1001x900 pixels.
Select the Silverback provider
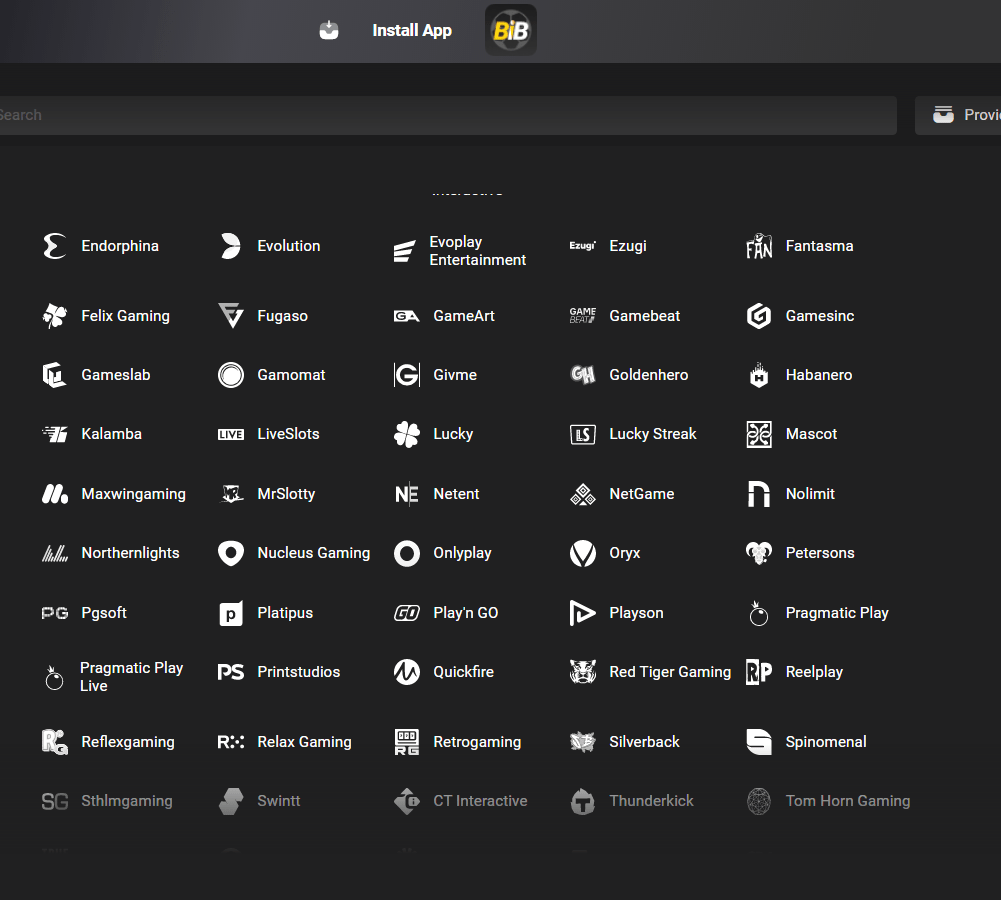point(624,742)
